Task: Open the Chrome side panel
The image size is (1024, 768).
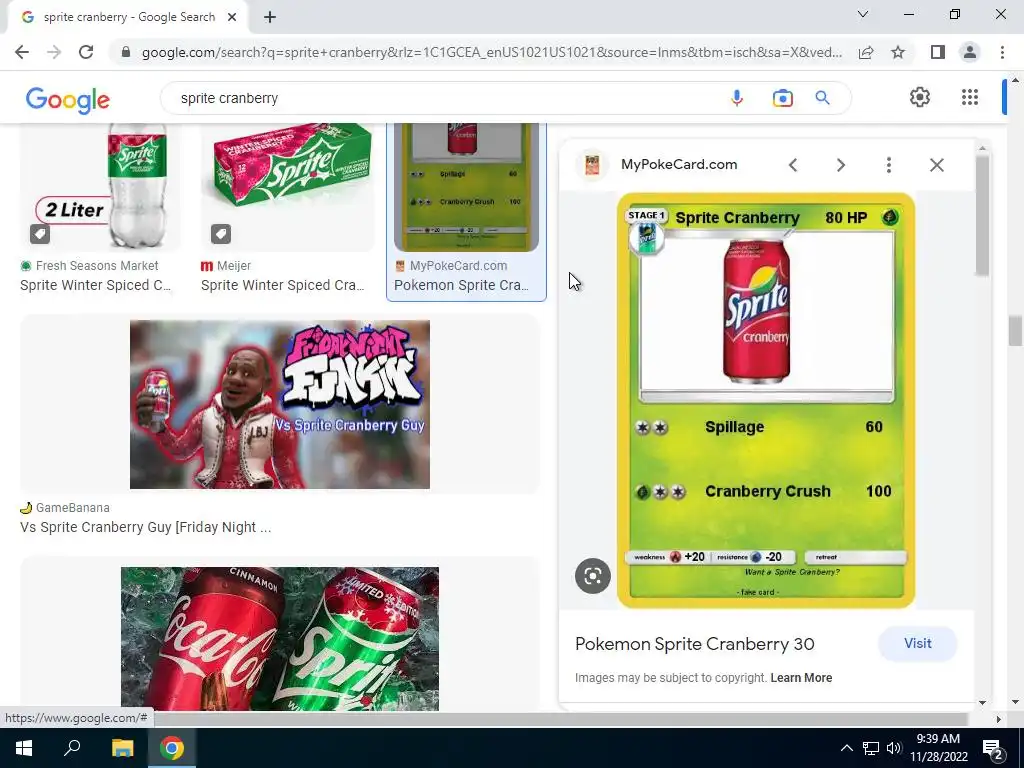Action: tap(938, 52)
